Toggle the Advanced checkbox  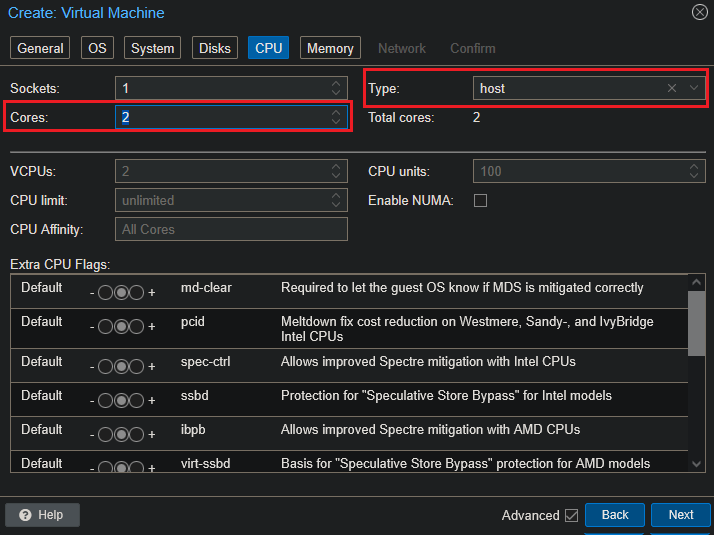pyautogui.click(x=571, y=515)
